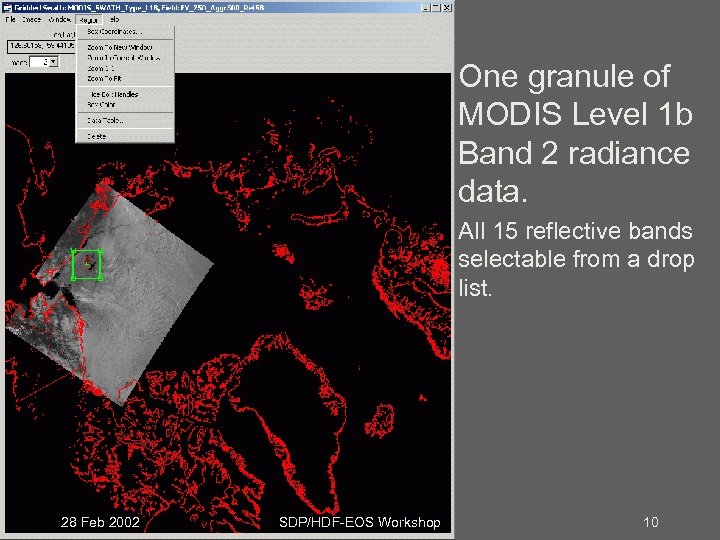
Task: Choose Box Coordinates... from Region menu
Action: (124, 32)
